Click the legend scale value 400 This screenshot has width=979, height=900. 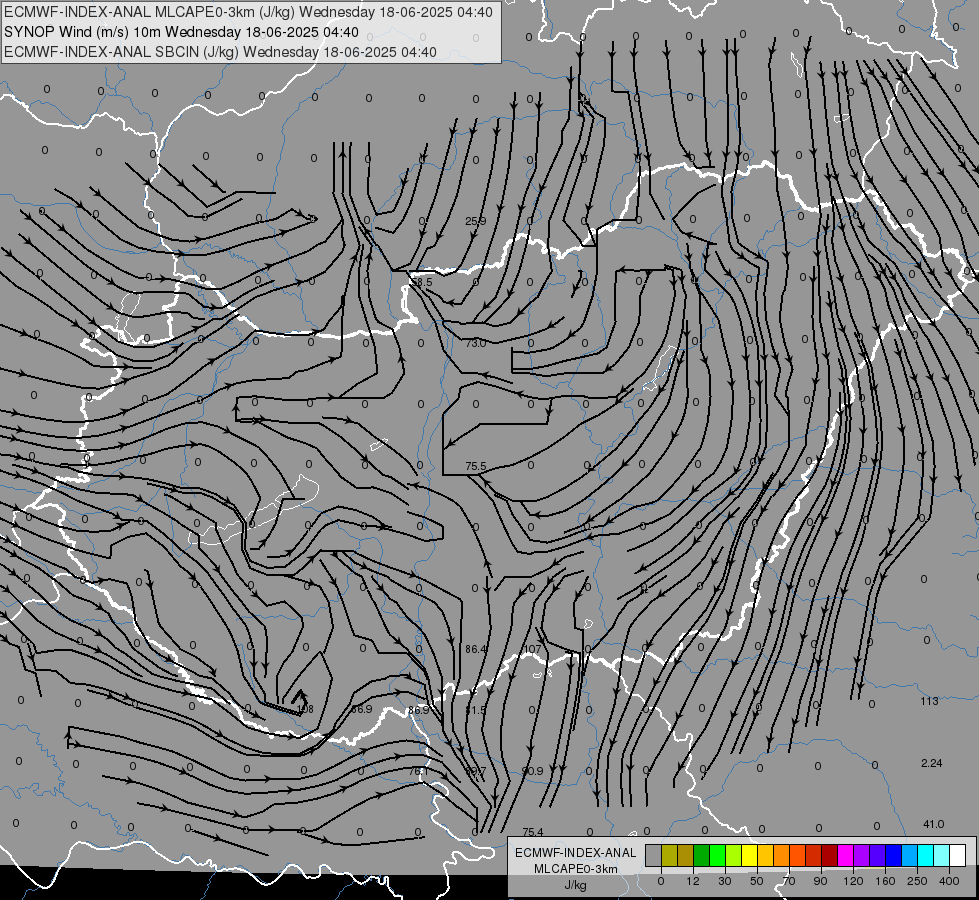949,881
